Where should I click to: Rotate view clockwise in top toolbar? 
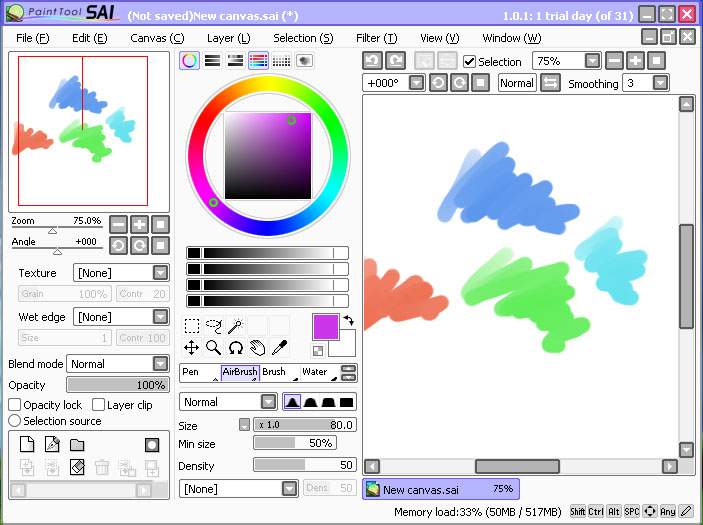(x=459, y=83)
